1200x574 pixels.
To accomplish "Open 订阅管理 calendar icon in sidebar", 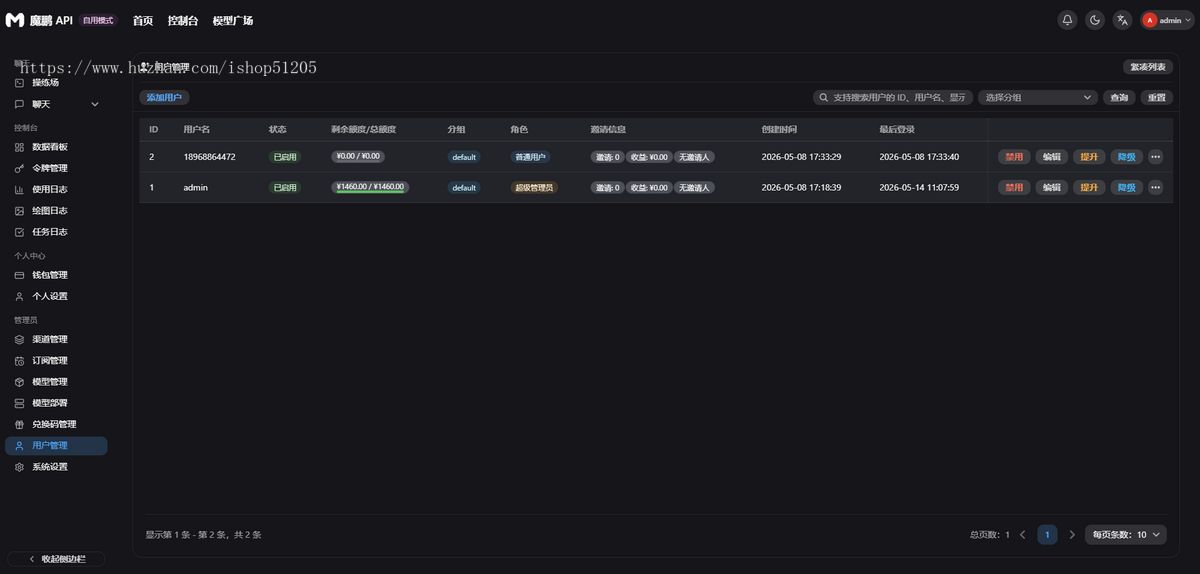I will pyautogui.click(x=19, y=360).
